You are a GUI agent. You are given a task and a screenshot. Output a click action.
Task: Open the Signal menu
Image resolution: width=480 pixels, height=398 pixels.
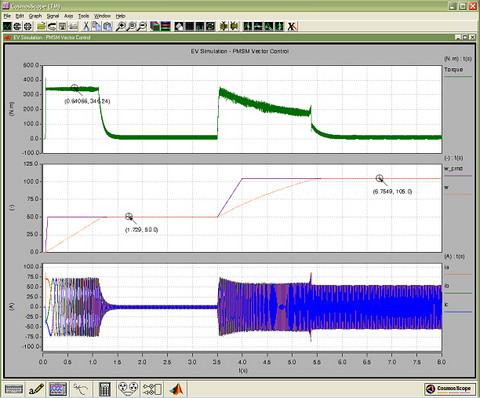53,16
